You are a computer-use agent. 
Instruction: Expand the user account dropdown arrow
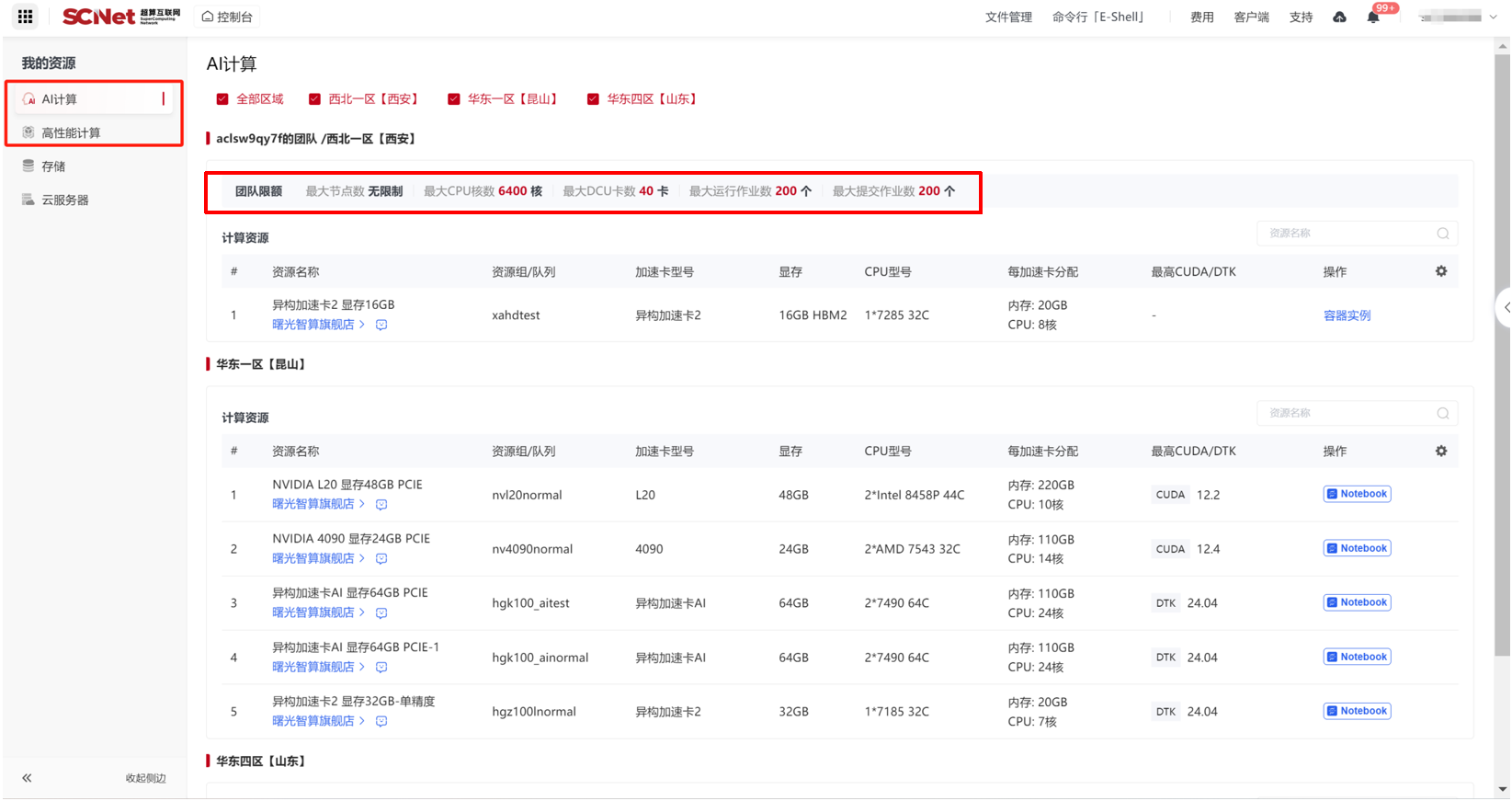tap(1493, 17)
